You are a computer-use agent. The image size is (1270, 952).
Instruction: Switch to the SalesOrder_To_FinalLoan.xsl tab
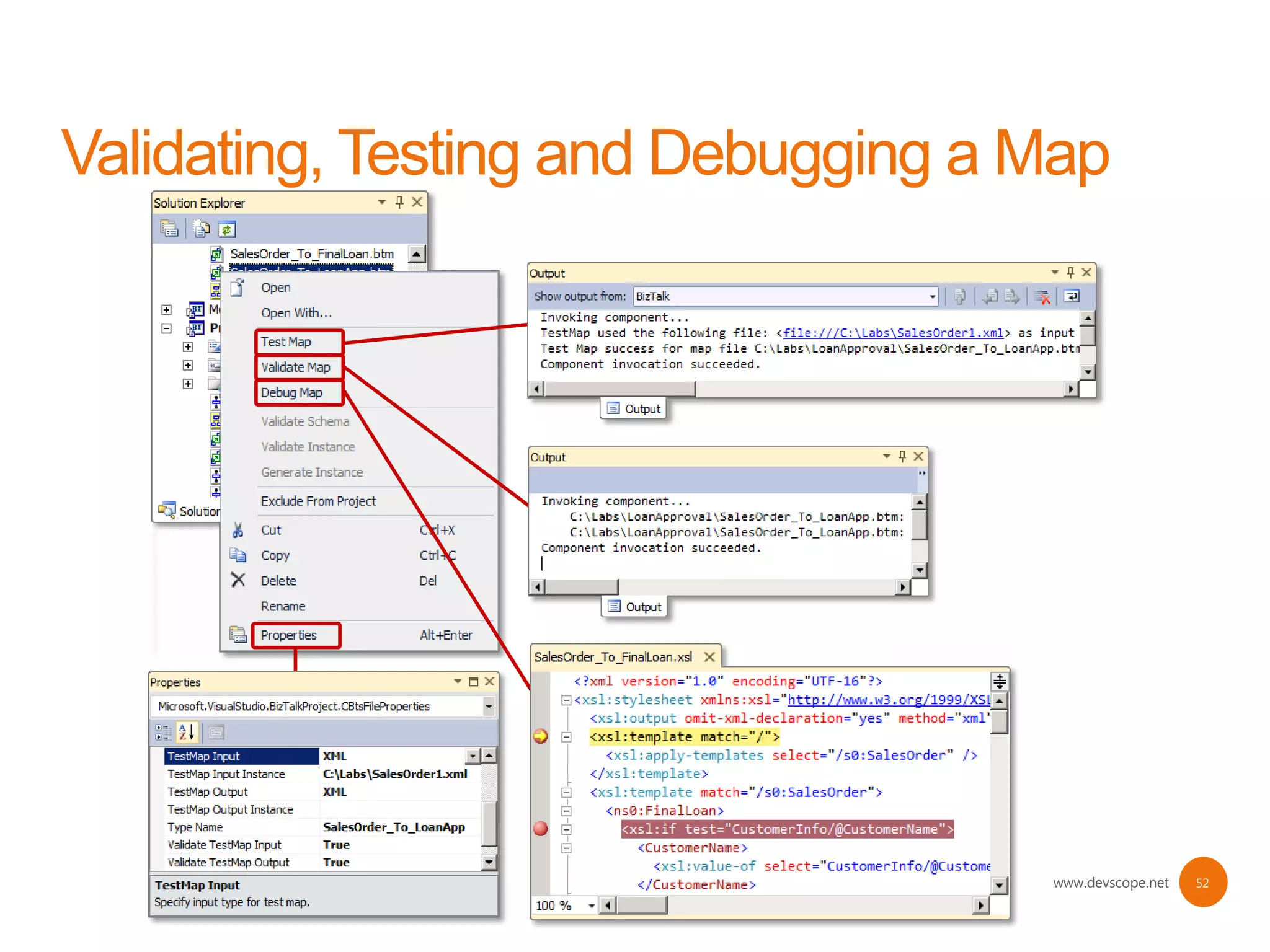(x=613, y=657)
